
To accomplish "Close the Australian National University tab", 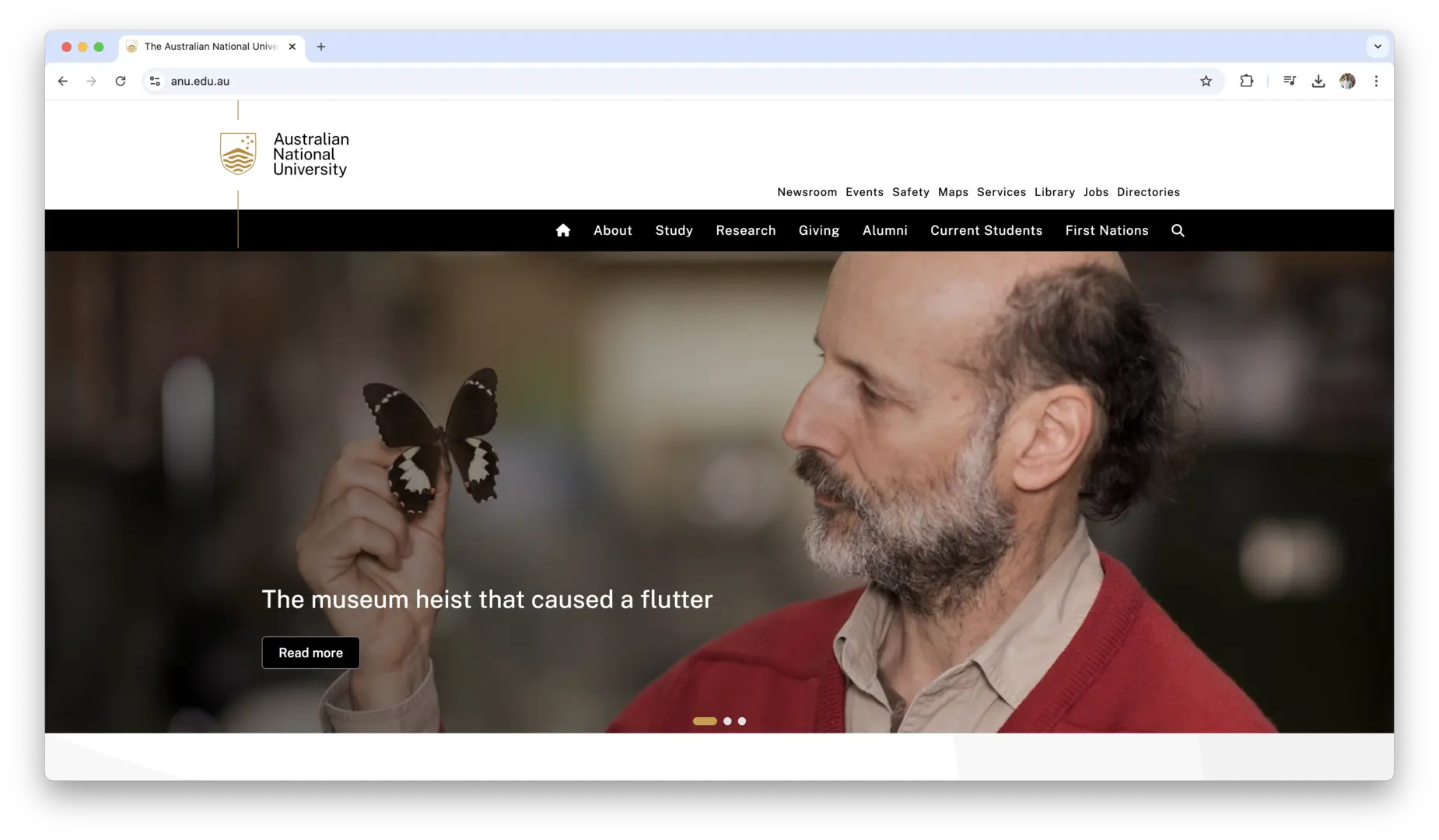I will (292, 47).
